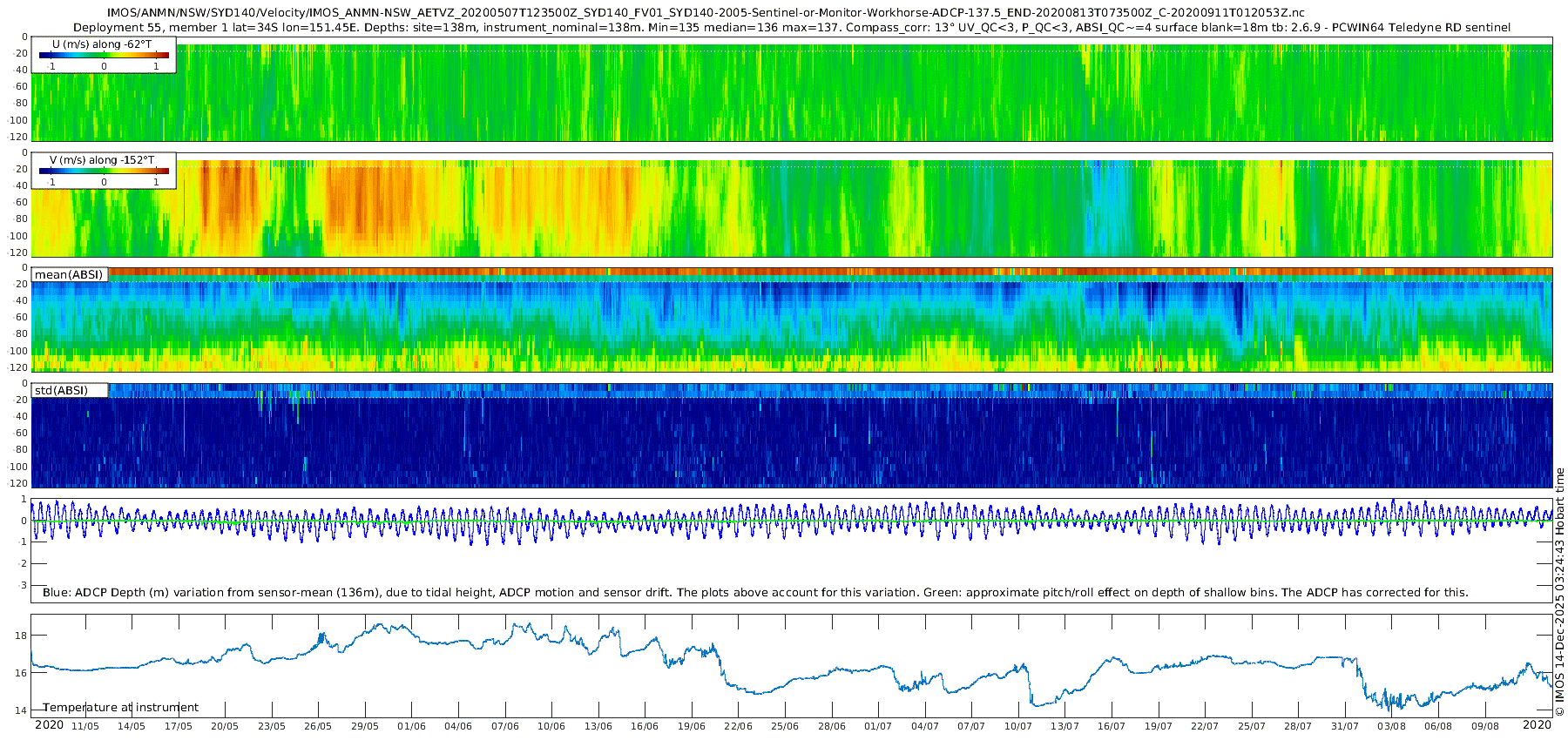Click the 11/05 date tick on time axis
This screenshot has height=740, width=1568.
pos(84,726)
